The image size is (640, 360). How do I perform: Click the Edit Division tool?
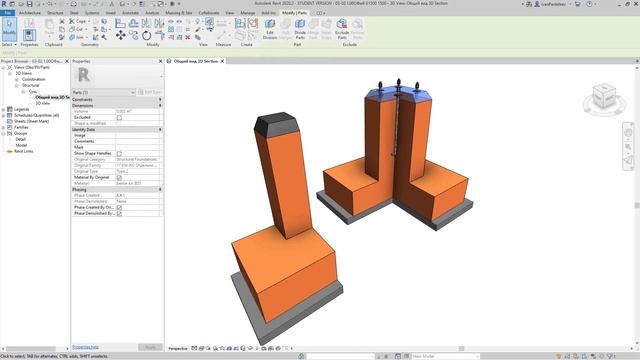pos(270,28)
